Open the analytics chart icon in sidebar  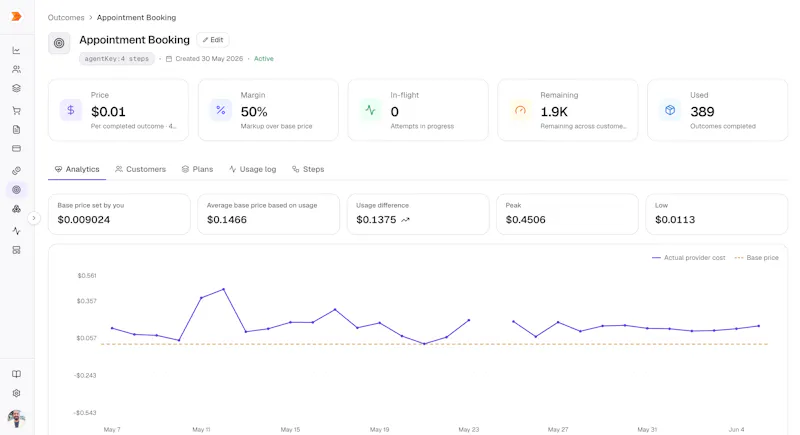(x=16, y=50)
